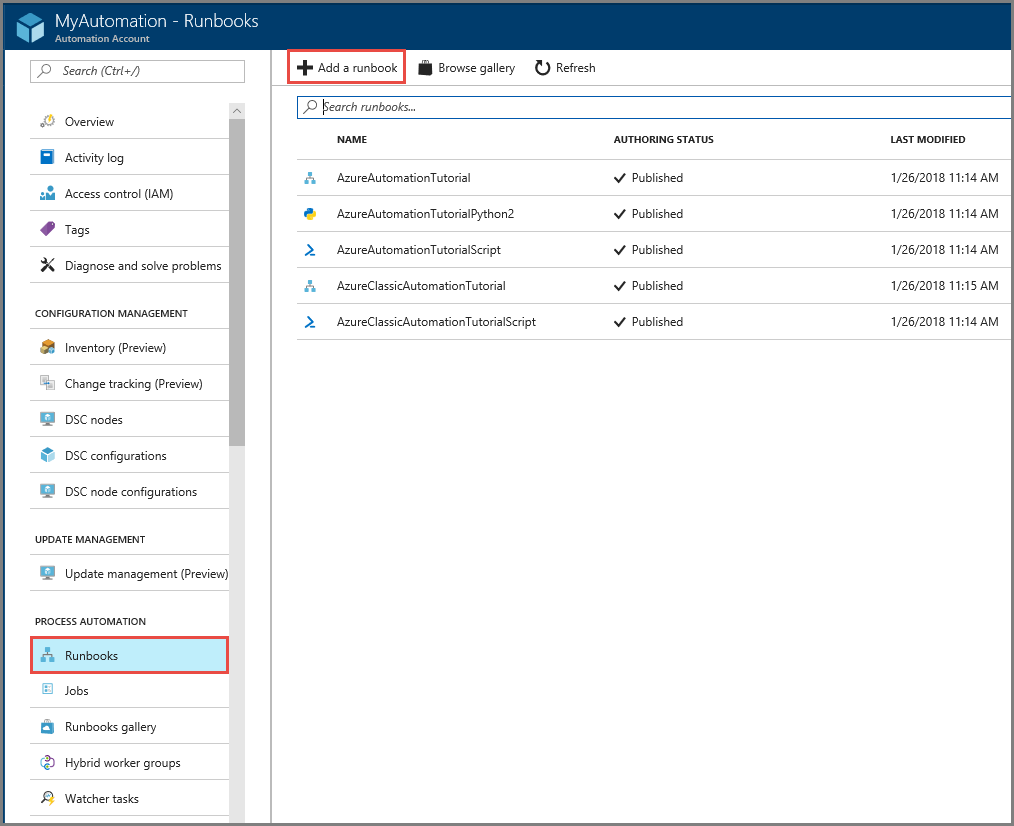
Task: Select the Runbooks icon in Process Automation
Action: [x=47, y=655]
